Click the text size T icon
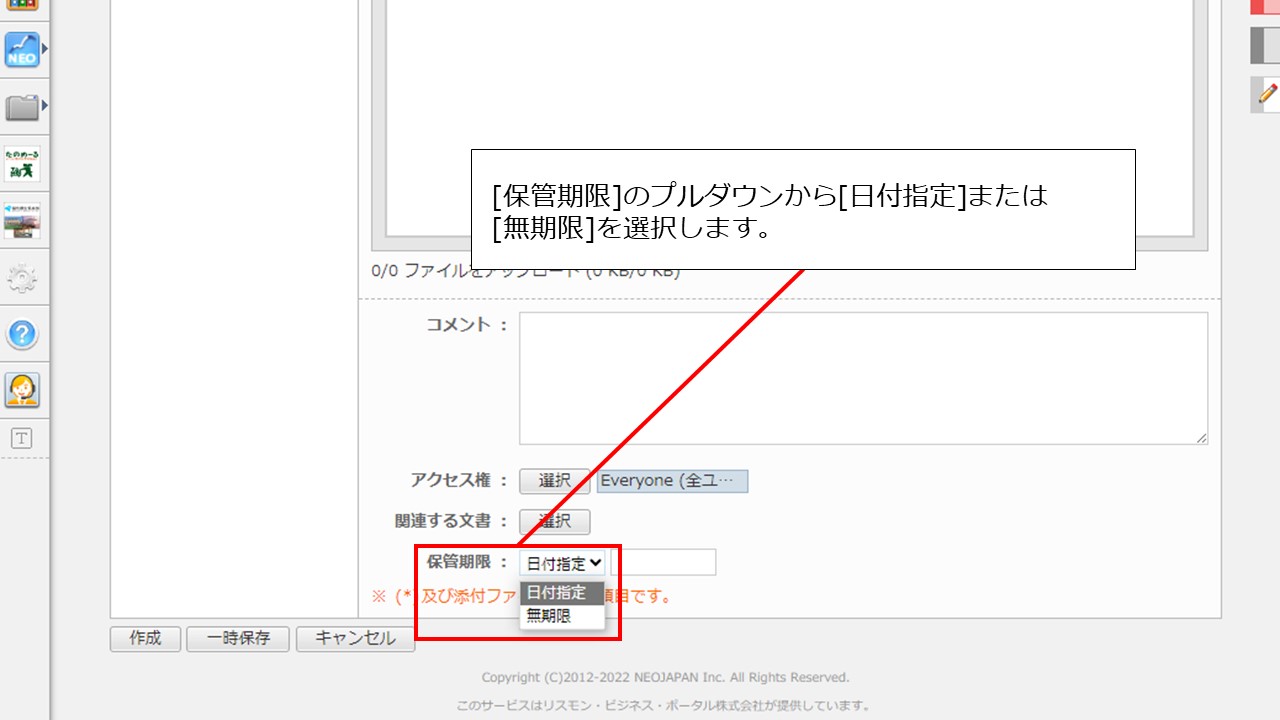The image size is (1280, 720). tap(21, 436)
